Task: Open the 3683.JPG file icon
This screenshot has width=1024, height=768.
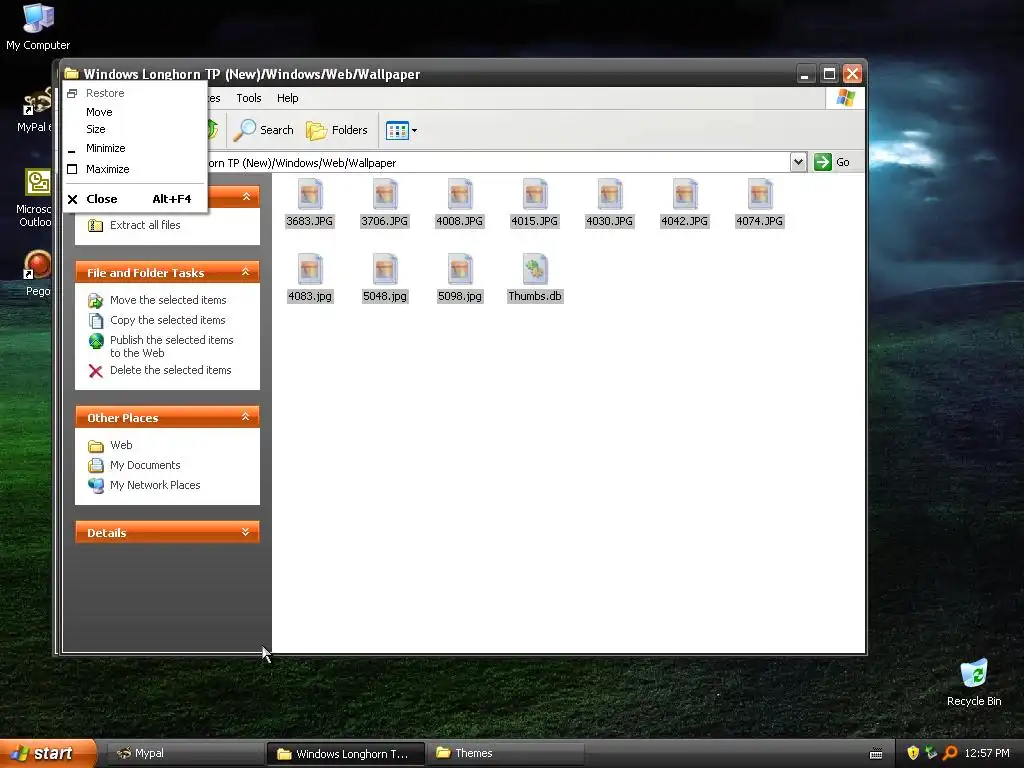Action: click(x=310, y=194)
